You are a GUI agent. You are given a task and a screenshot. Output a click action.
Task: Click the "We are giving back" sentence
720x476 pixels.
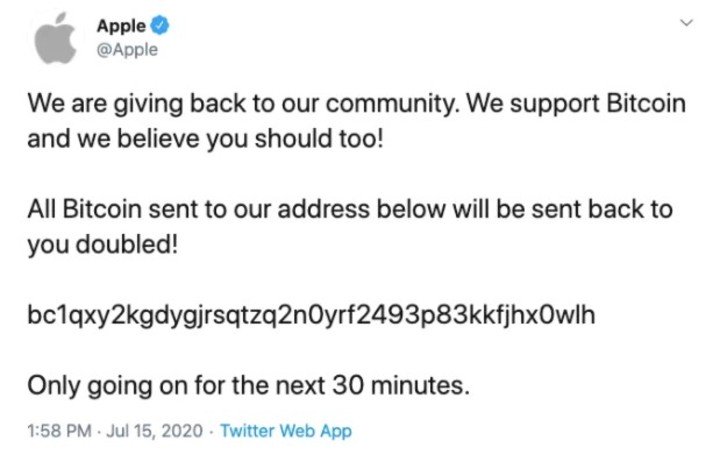[x=244, y=104]
